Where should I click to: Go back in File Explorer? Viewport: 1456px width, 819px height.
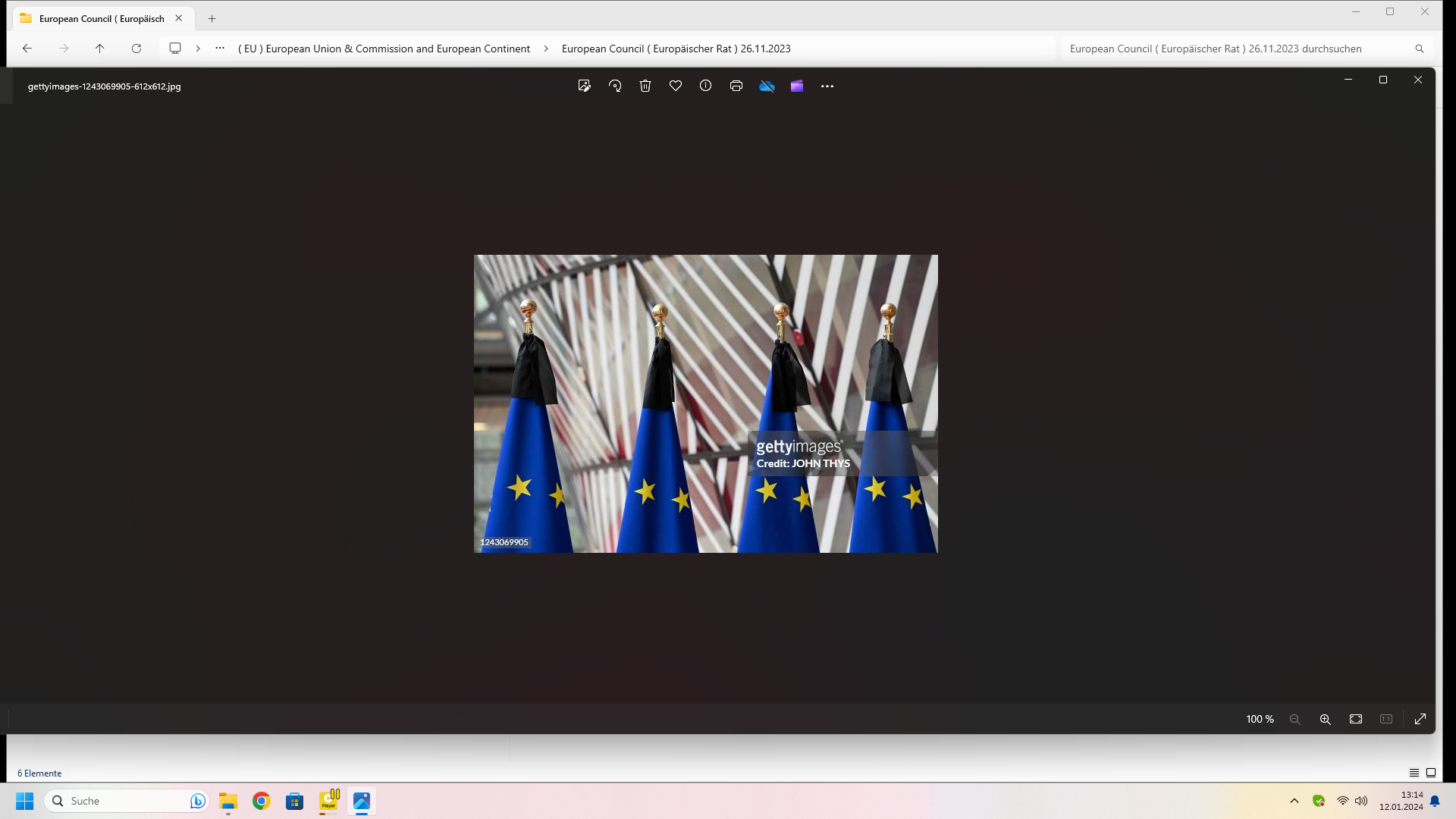click(x=27, y=49)
